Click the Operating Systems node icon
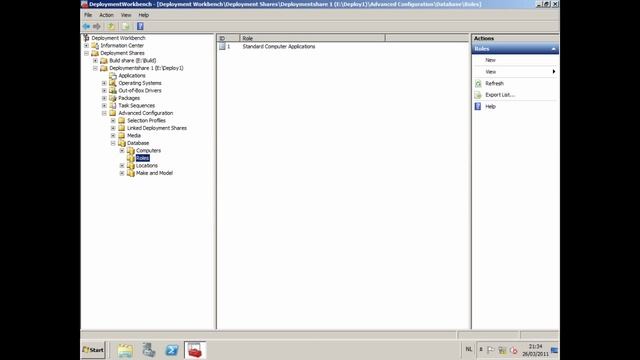The height and width of the screenshot is (360, 640). tap(113, 83)
